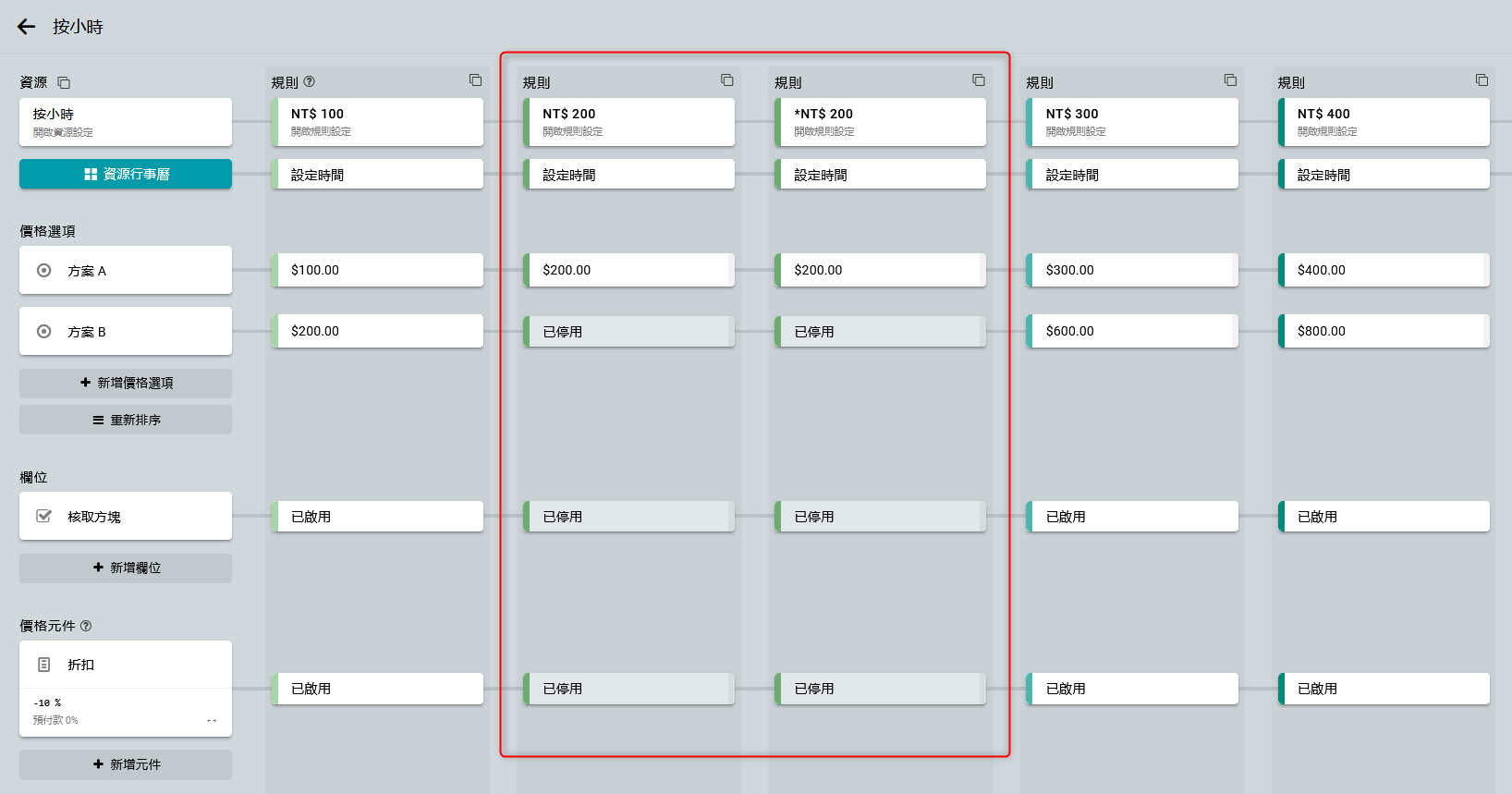Viewport: 1512px width, 794px height.
Task: Edit $600.00 price in NT$ 300 column
Action: tap(1132, 331)
